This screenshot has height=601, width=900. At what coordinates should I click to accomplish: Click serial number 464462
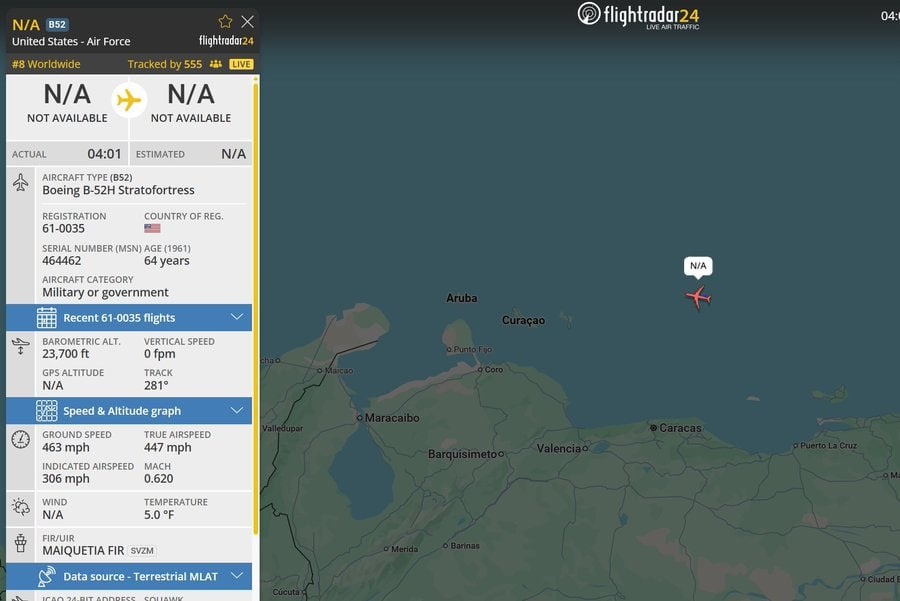click(61, 261)
